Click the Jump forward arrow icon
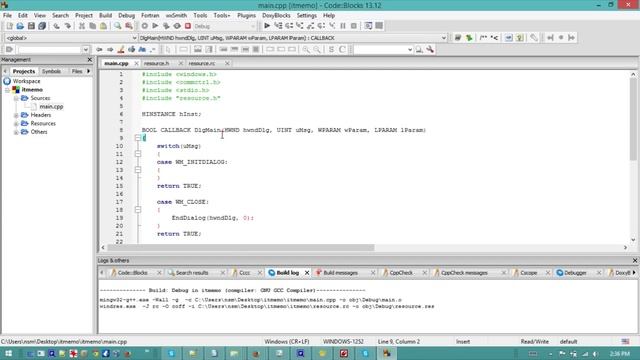 (110, 49)
